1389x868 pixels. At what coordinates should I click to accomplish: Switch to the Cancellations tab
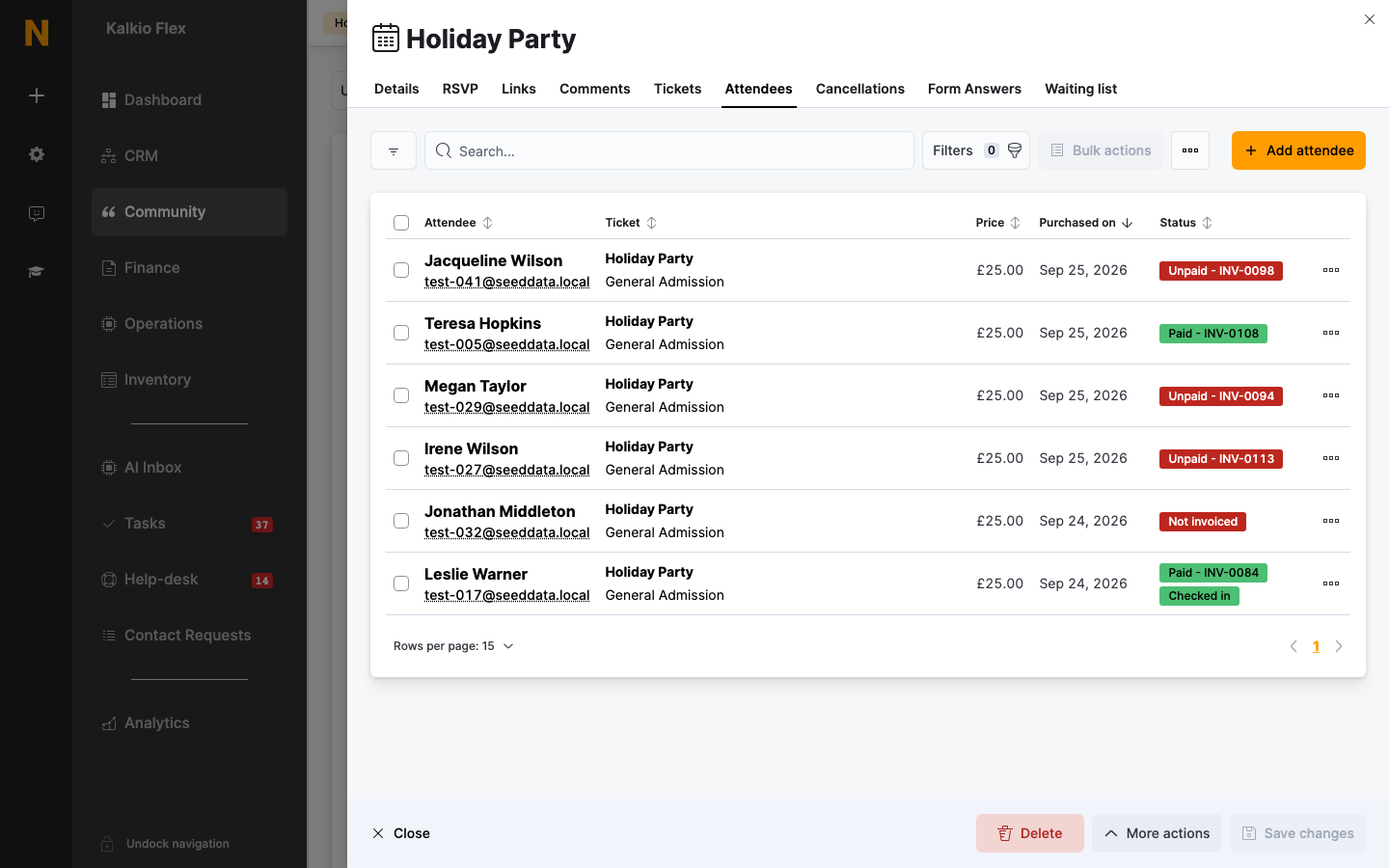click(x=860, y=89)
